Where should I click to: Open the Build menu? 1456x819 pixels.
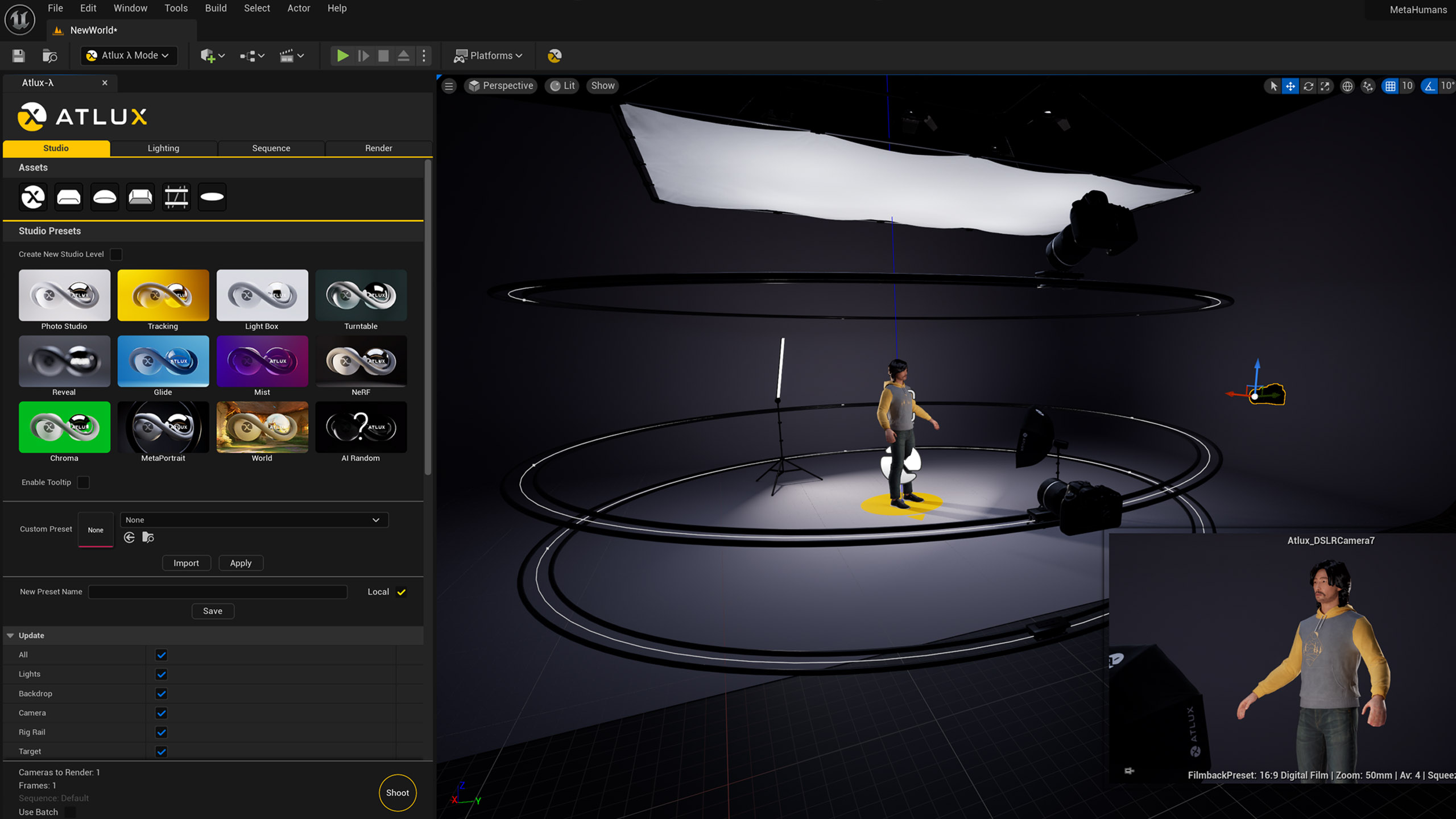click(x=216, y=8)
